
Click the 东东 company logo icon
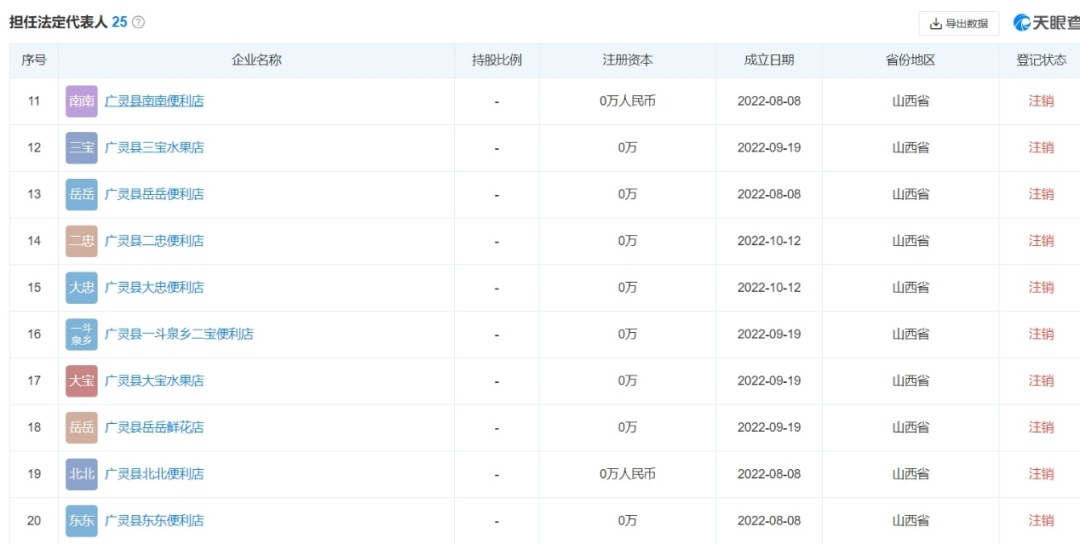point(82,521)
